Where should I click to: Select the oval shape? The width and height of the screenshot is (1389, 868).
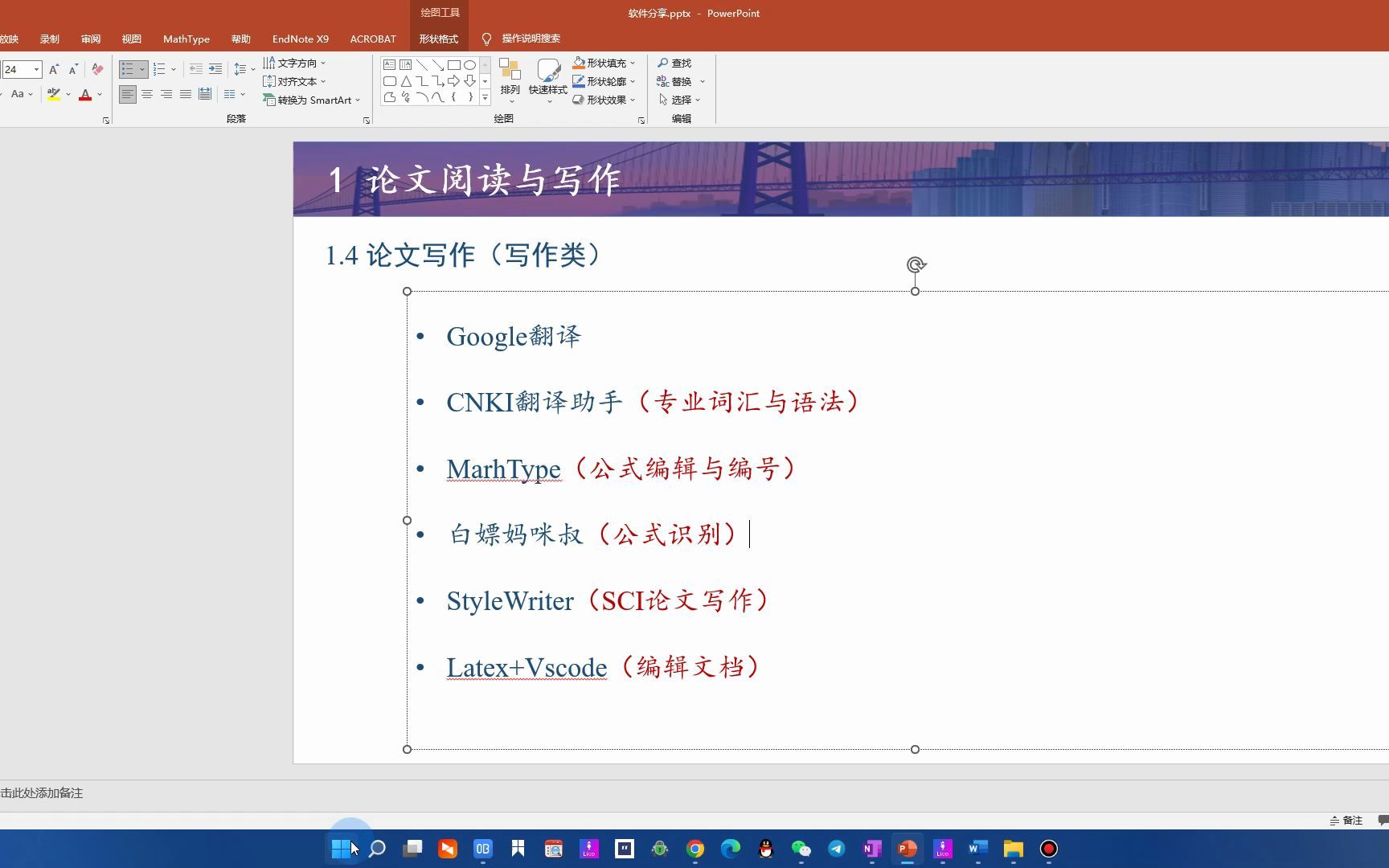pyautogui.click(x=469, y=64)
